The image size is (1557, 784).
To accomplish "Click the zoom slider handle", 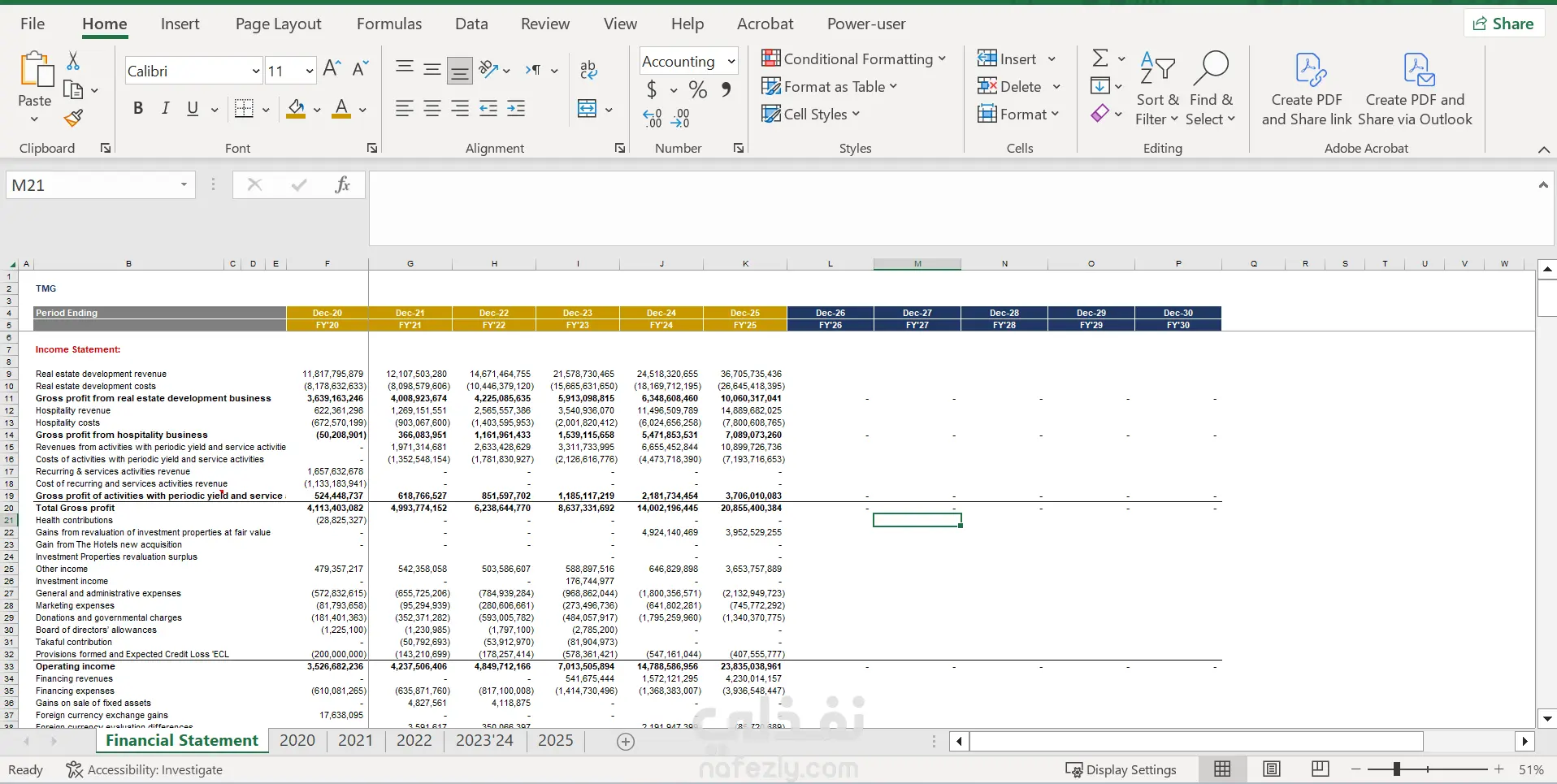I will [x=1396, y=769].
